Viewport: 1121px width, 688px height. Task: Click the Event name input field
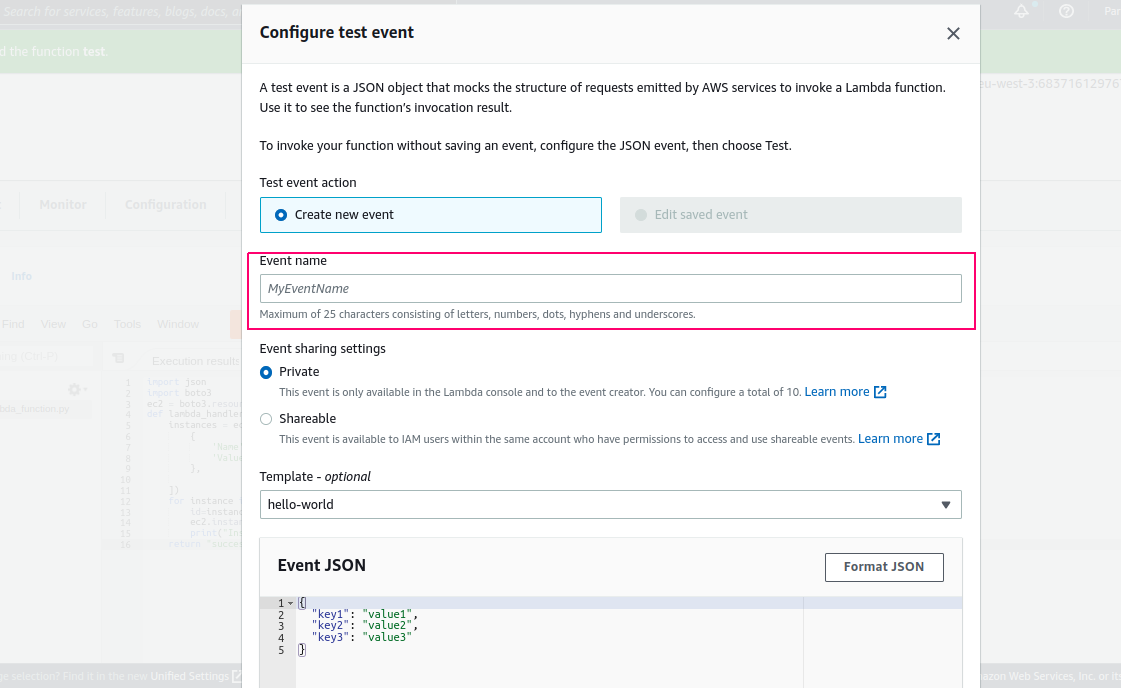pyautogui.click(x=611, y=288)
